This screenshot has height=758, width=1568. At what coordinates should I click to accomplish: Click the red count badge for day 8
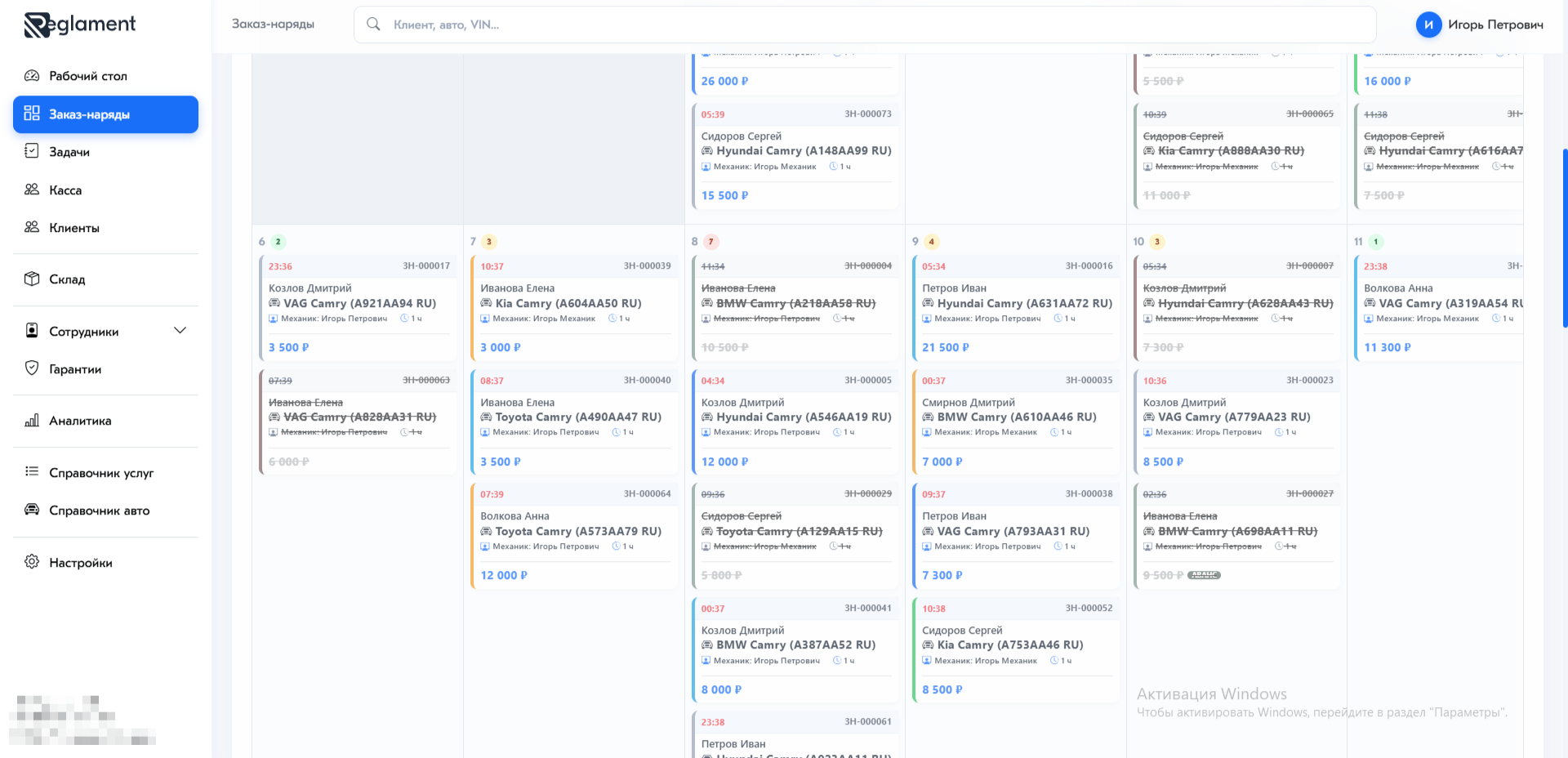click(711, 242)
